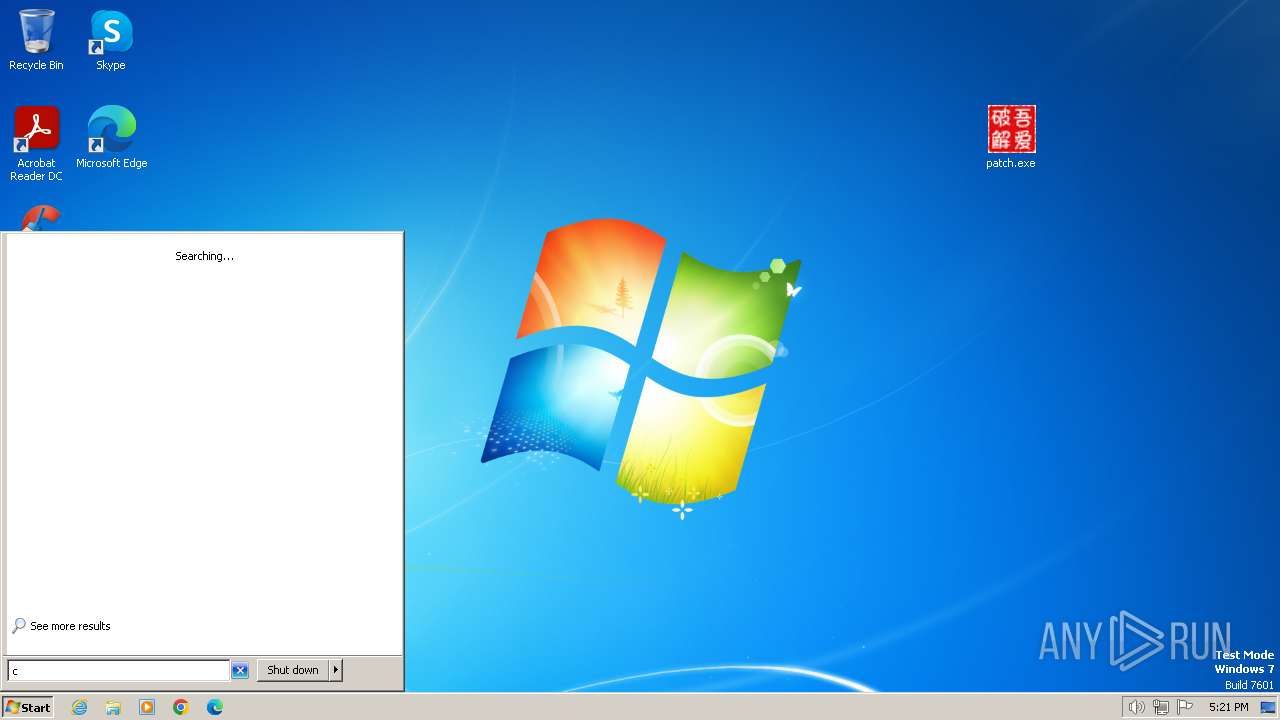Click the Shut down button

click(x=293, y=670)
